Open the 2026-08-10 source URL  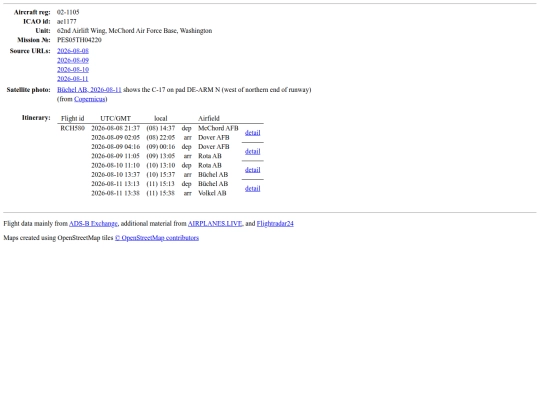[x=73, y=70]
